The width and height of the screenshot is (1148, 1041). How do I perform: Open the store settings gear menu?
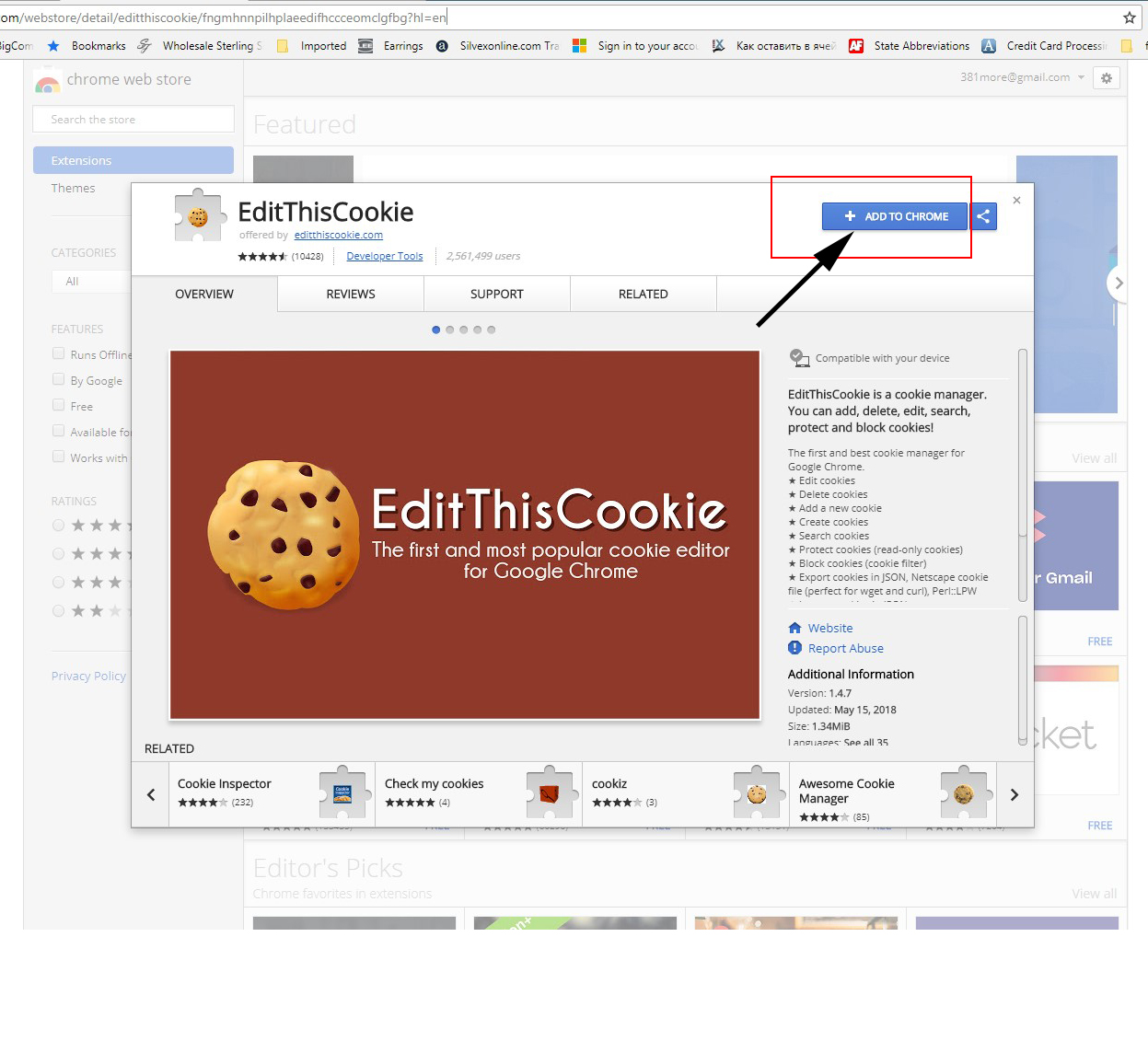(x=1107, y=78)
